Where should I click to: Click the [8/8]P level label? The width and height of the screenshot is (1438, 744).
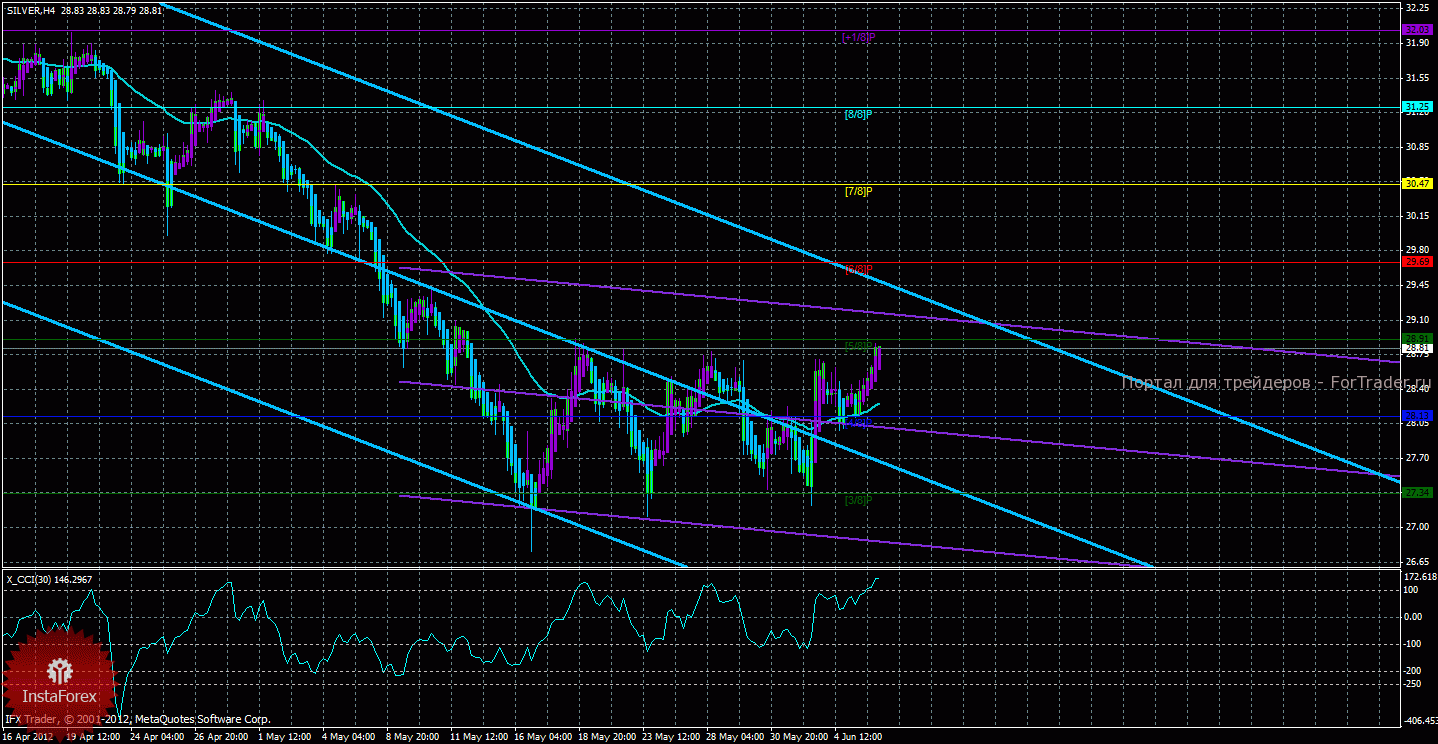tap(858, 114)
